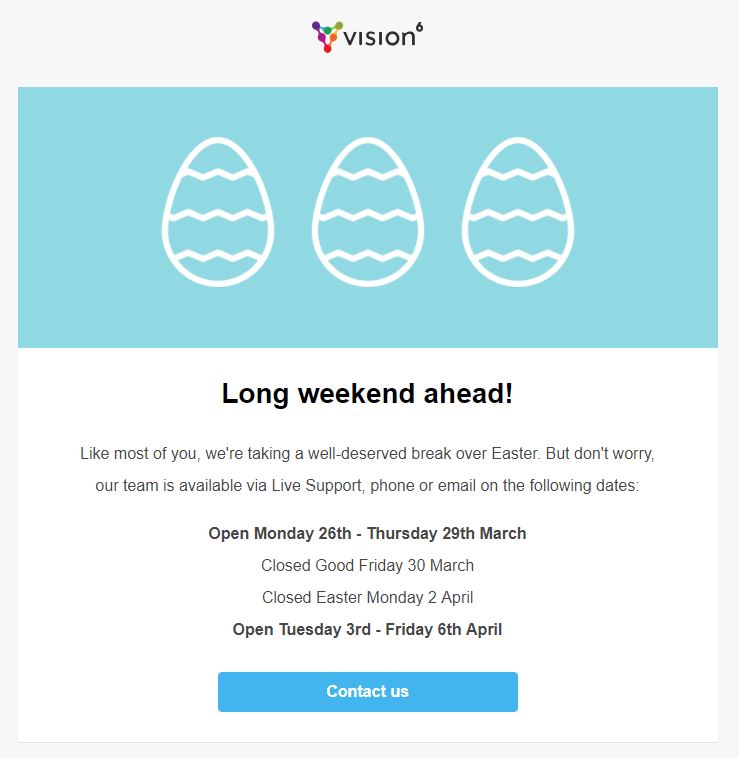Click the superscript 6 in the logo
The image size is (739, 758).
(x=420, y=26)
